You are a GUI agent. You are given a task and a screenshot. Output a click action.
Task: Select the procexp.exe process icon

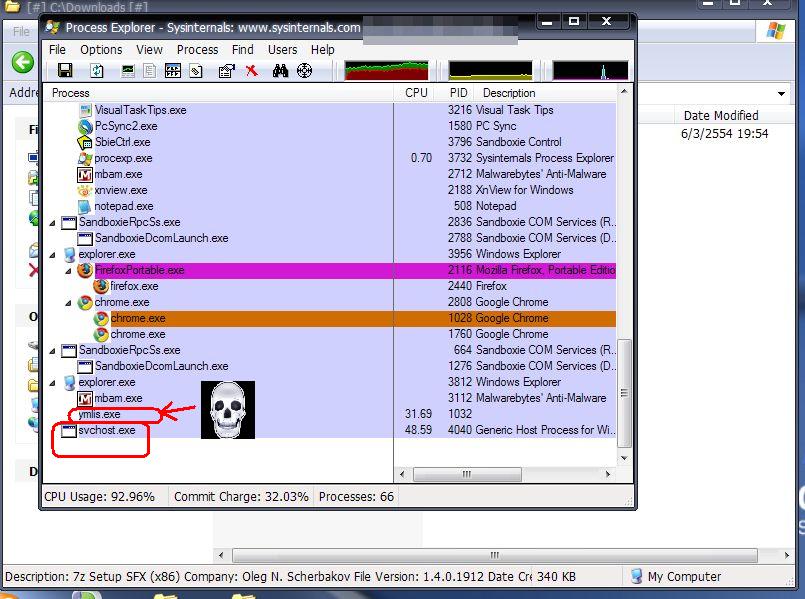pos(85,159)
